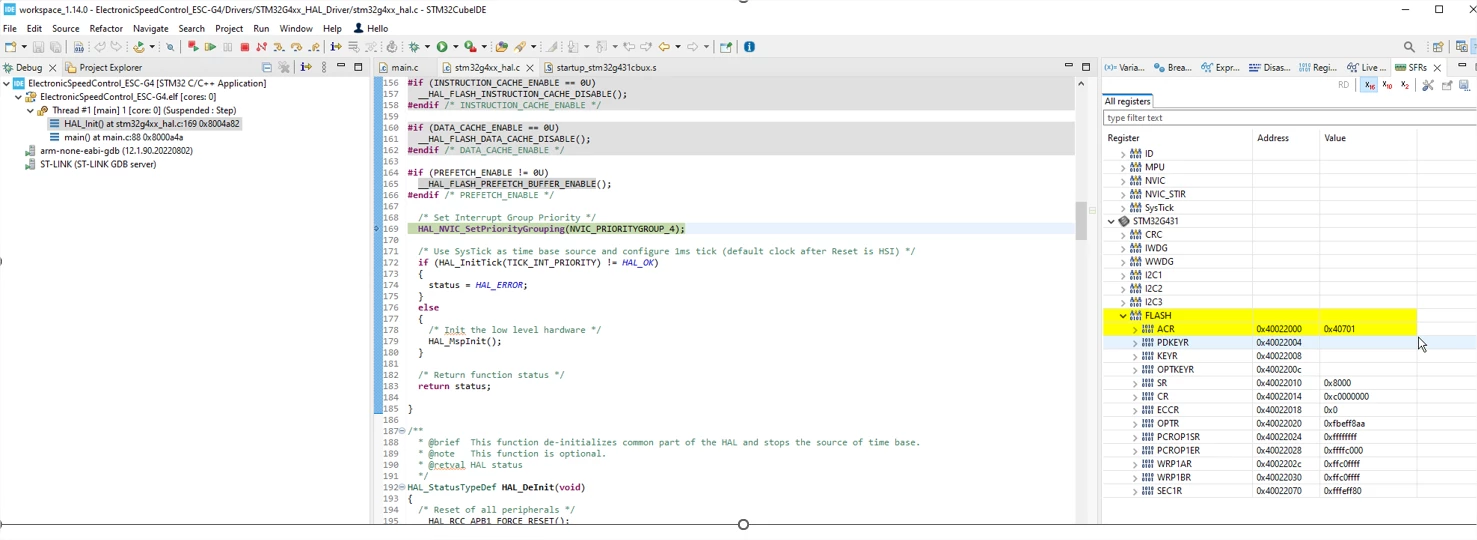1477x540 pixels.
Task: Open the Disassembly view tab
Action: point(1269,67)
